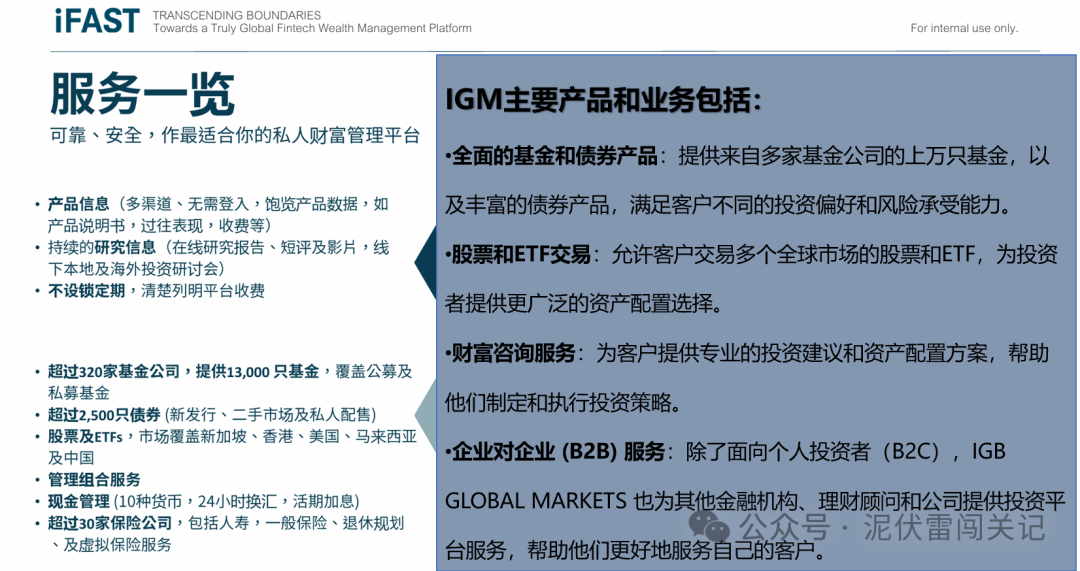Select the "TRANSCENDING BOUNDARIES" tagline text
This screenshot has width=1080, height=571.
tap(237, 15)
